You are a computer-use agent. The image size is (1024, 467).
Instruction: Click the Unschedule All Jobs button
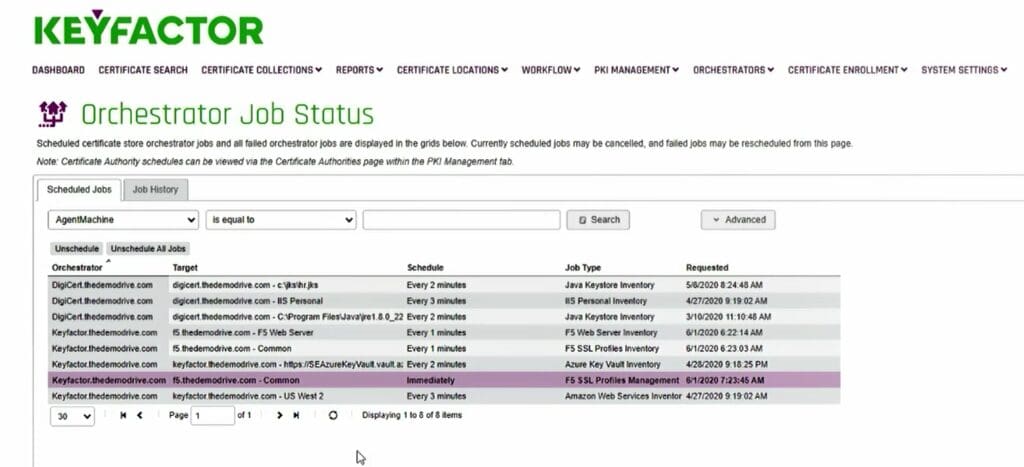point(148,249)
